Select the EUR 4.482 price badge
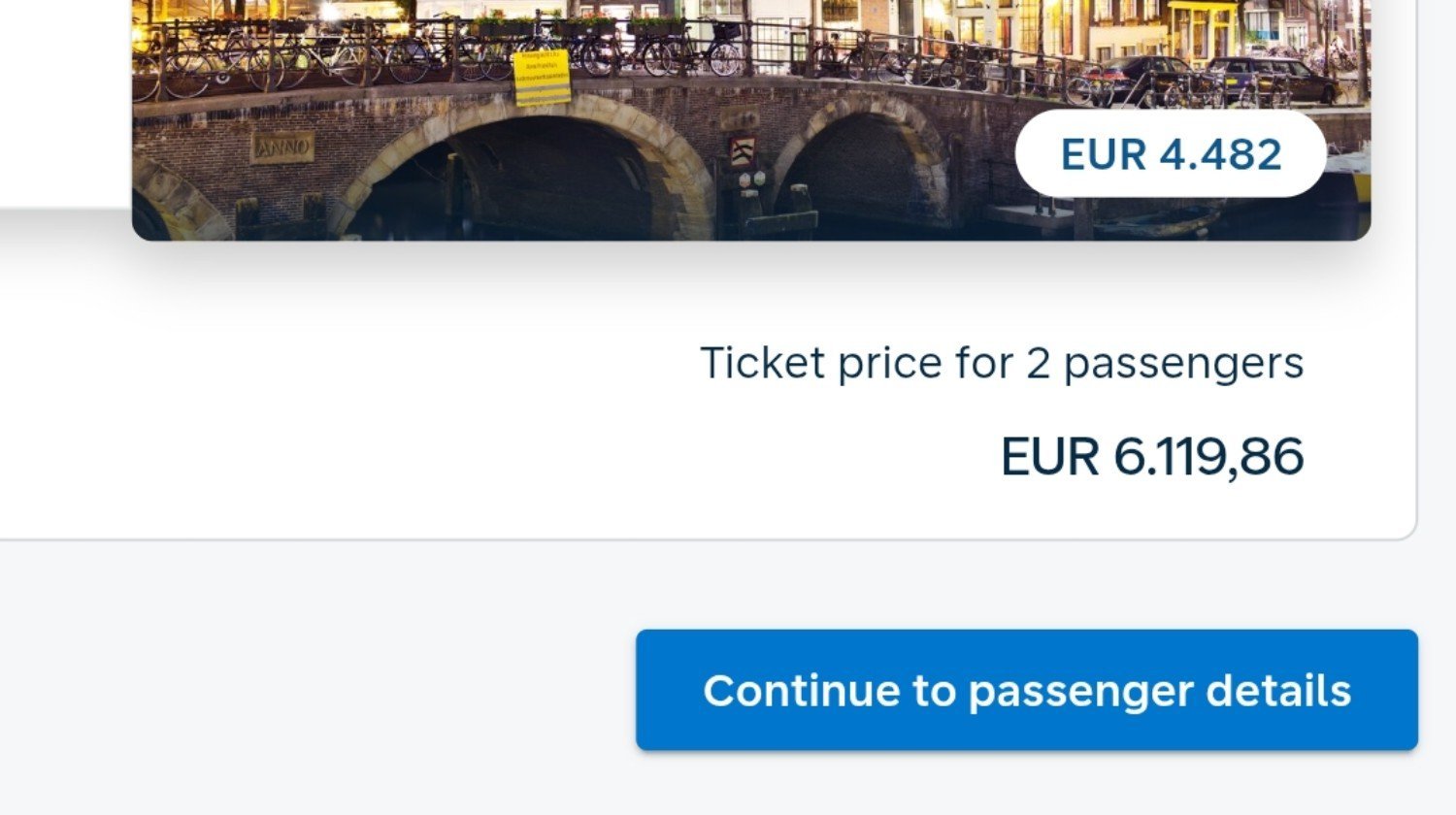 [x=1171, y=154]
